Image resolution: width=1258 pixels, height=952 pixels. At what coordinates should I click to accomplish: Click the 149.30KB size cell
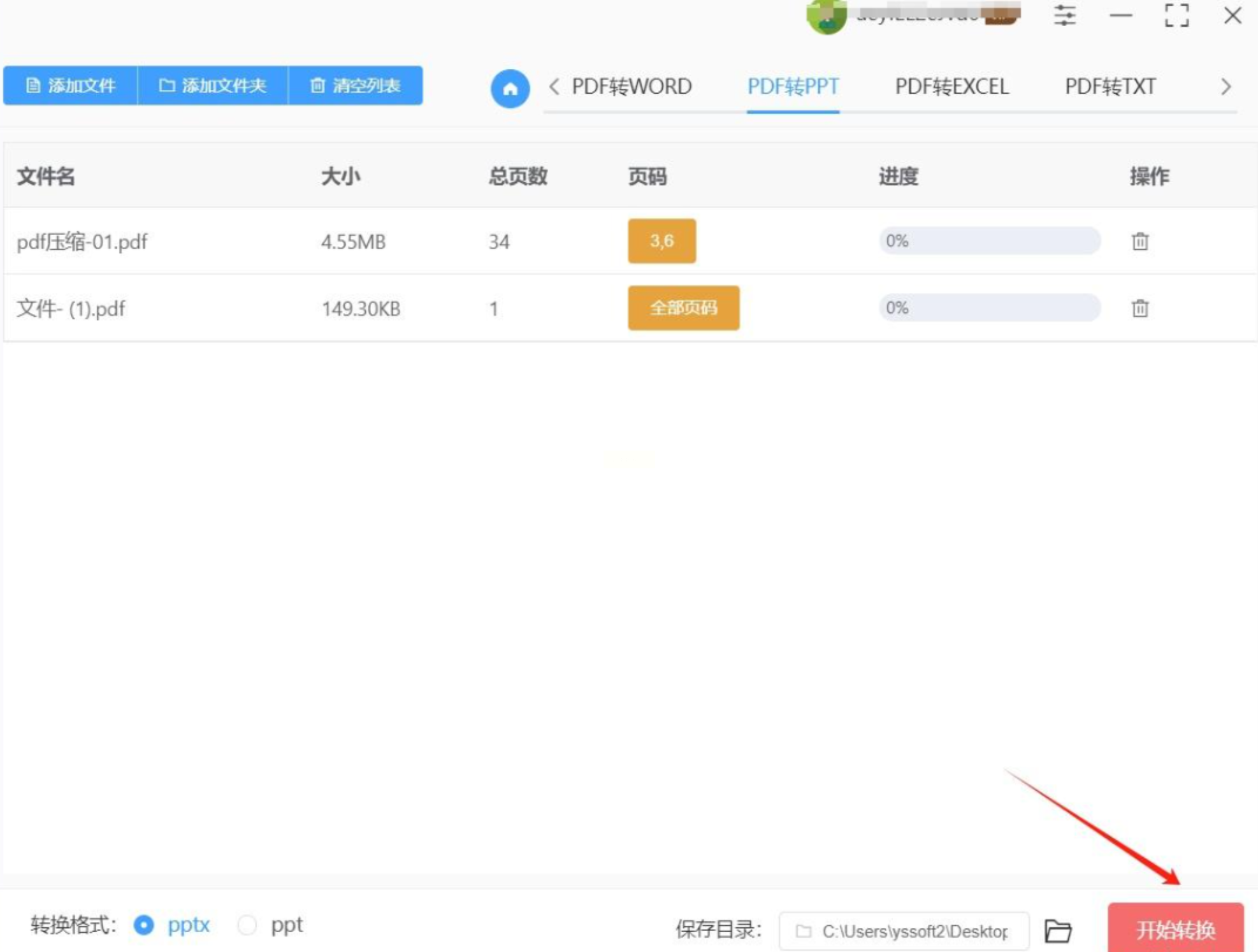click(361, 309)
